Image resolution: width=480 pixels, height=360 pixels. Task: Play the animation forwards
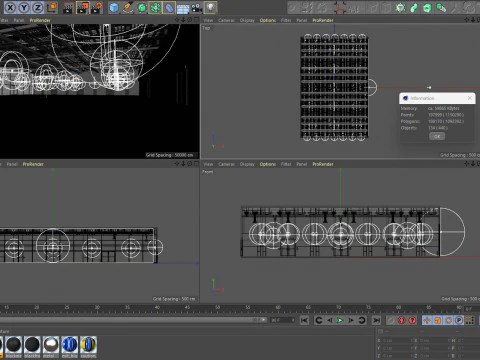pos(340,320)
